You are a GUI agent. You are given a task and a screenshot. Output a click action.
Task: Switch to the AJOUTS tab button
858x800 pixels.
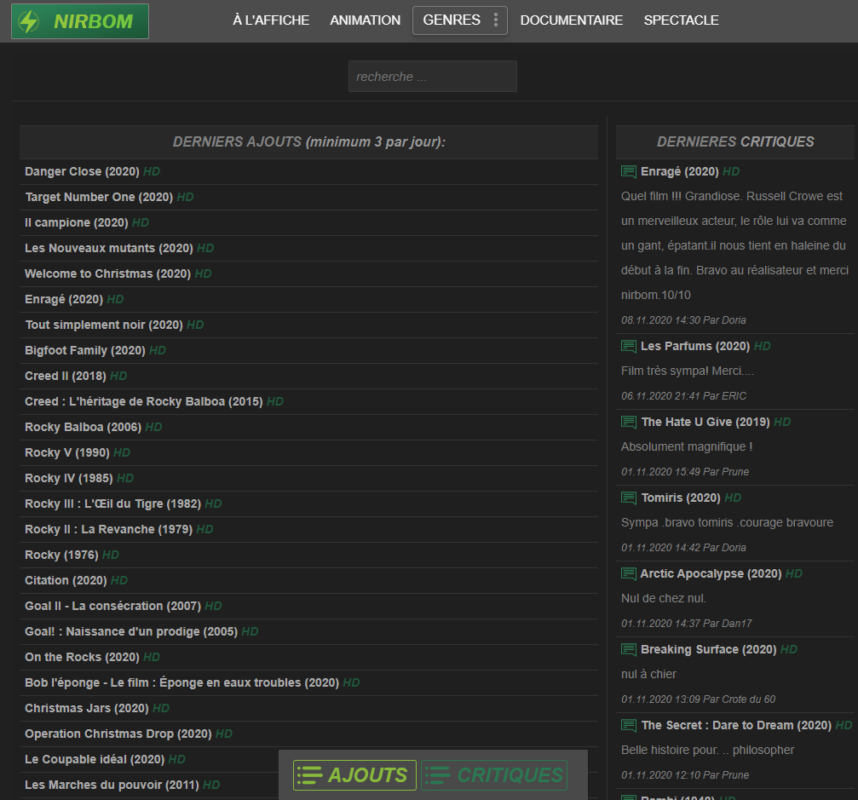click(x=355, y=775)
